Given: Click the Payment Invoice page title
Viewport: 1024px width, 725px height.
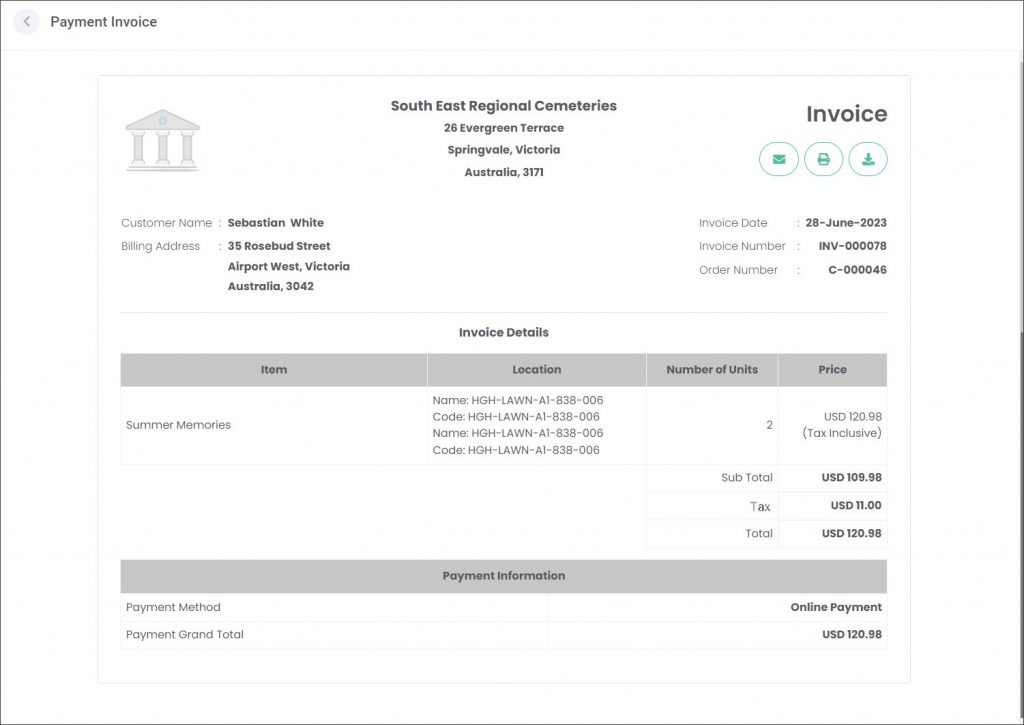Looking at the screenshot, I should click(104, 22).
